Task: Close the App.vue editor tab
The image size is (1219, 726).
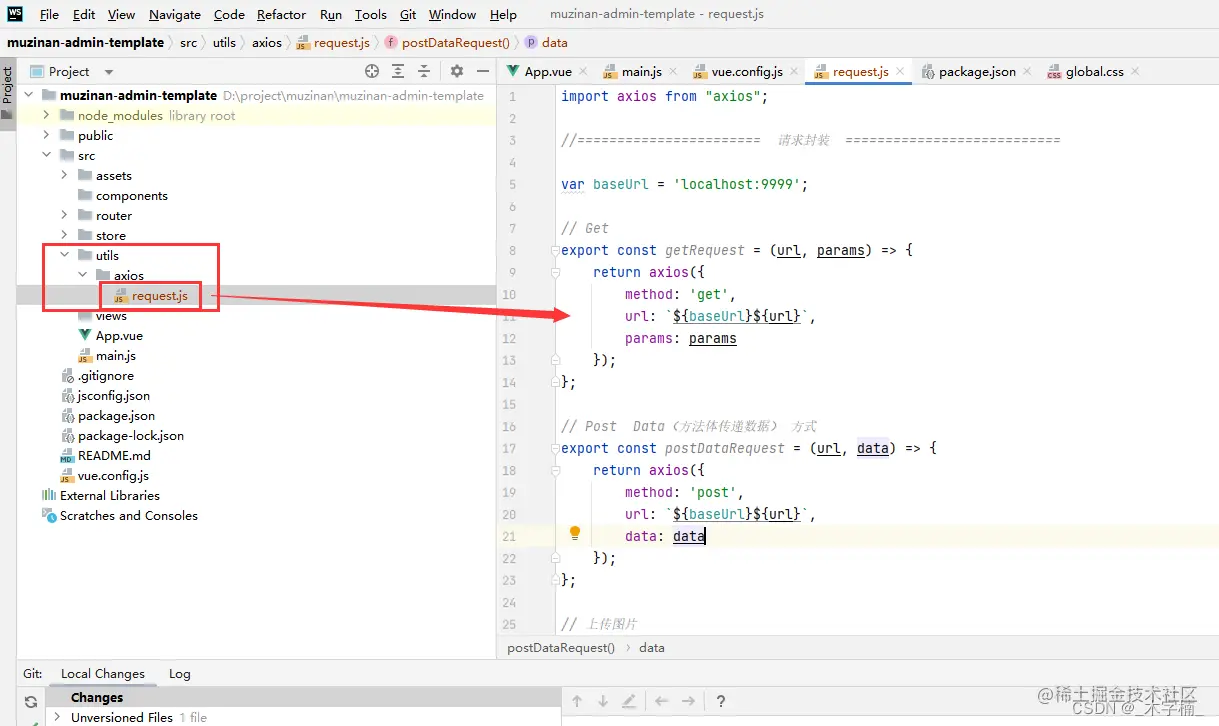Action: [585, 72]
